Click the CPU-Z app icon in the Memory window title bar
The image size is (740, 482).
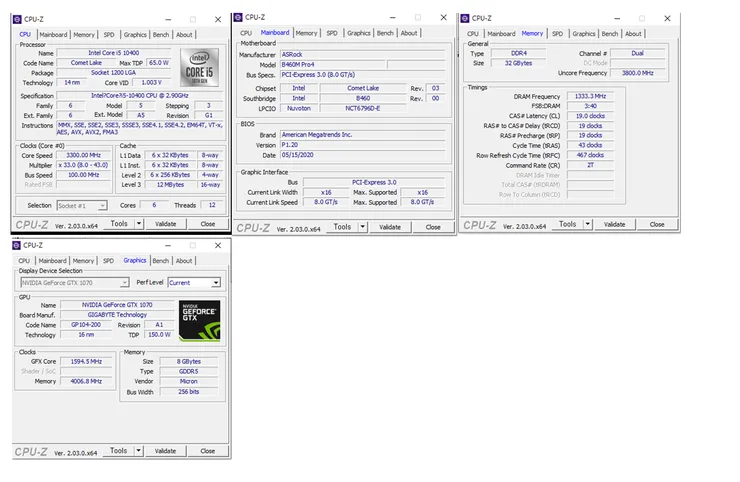(x=465, y=18)
